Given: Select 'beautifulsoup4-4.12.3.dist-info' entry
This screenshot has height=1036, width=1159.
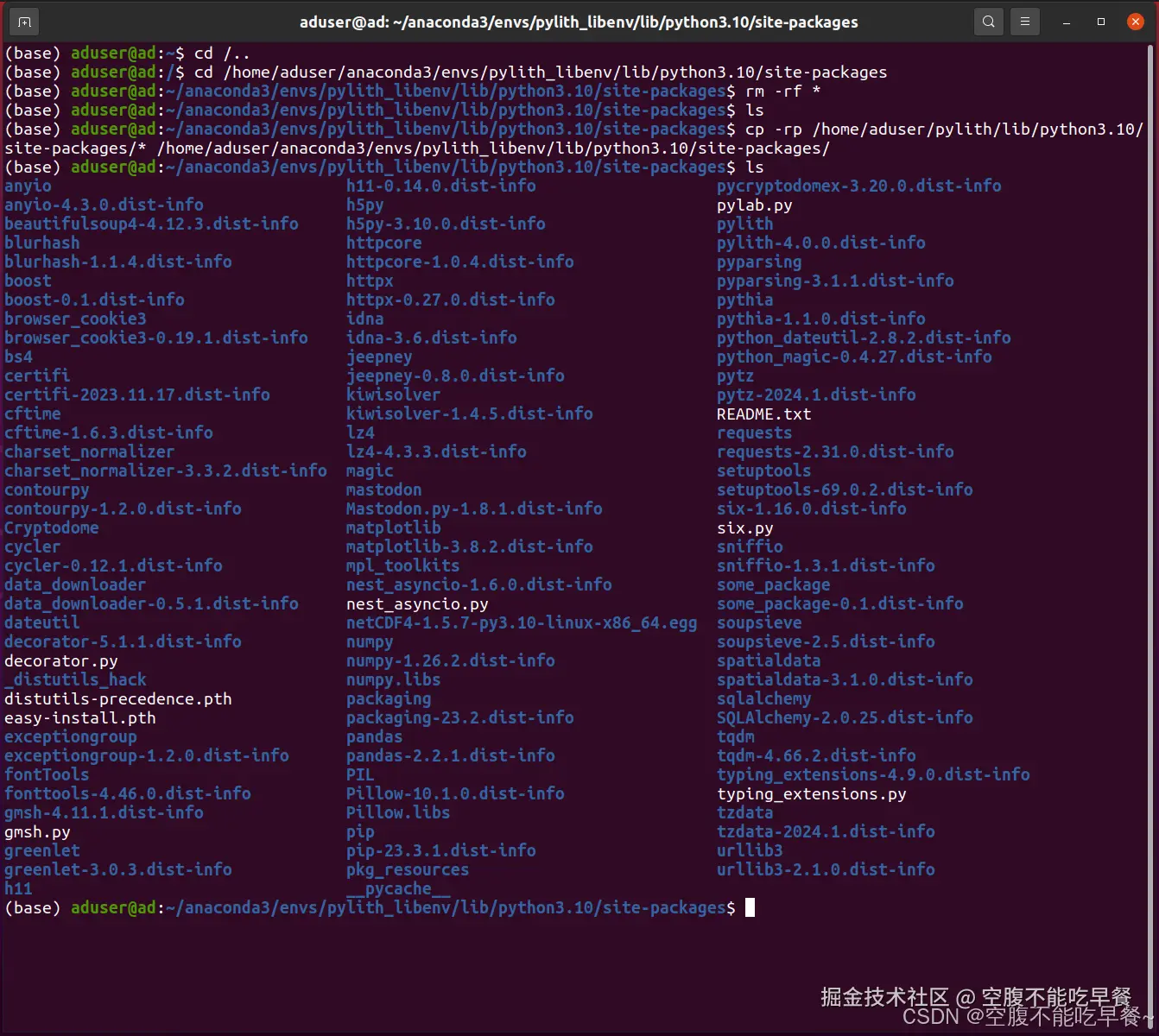Looking at the screenshot, I should coord(151,224).
